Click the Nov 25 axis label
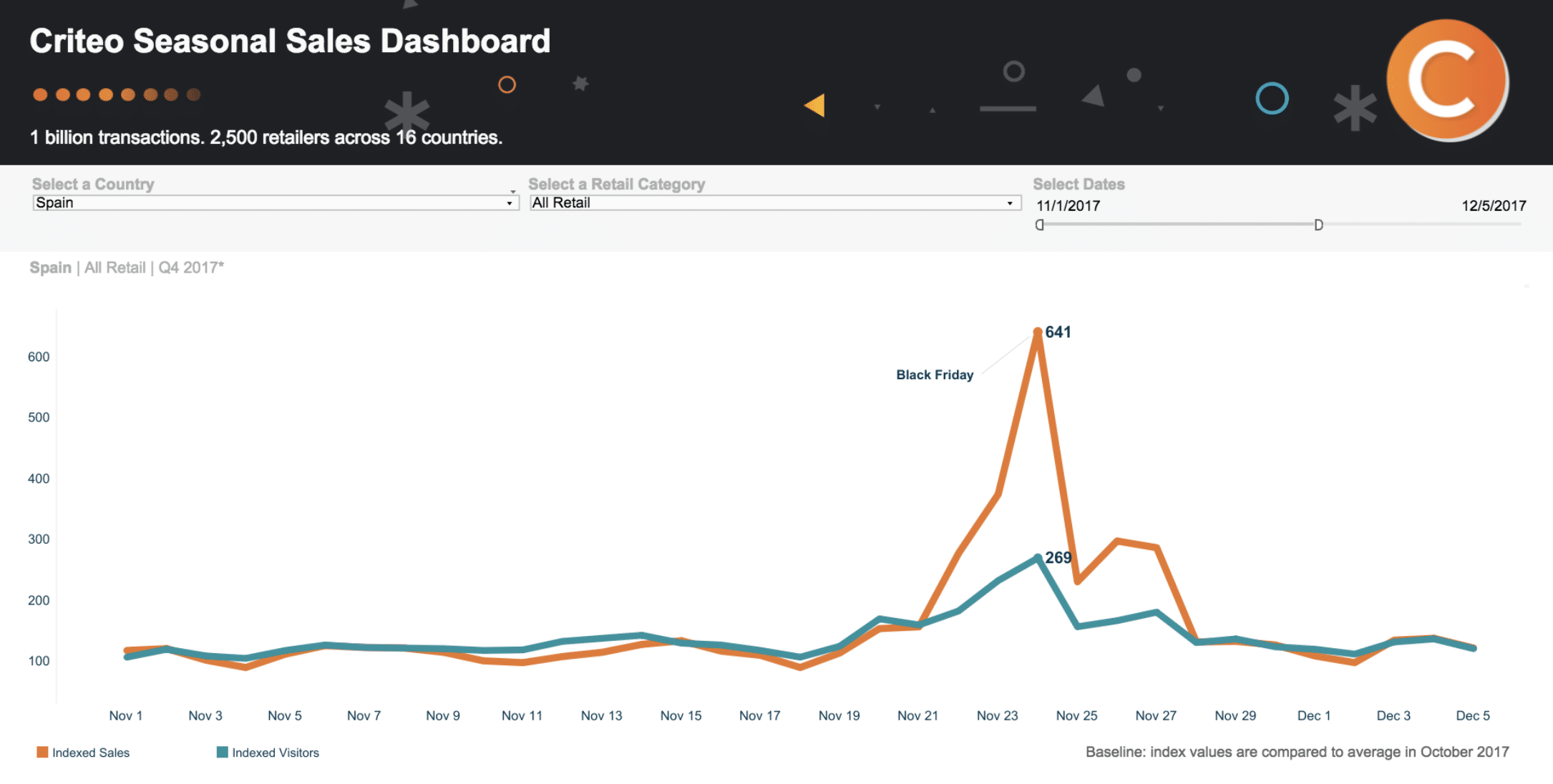This screenshot has height=784, width=1553. (1076, 715)
